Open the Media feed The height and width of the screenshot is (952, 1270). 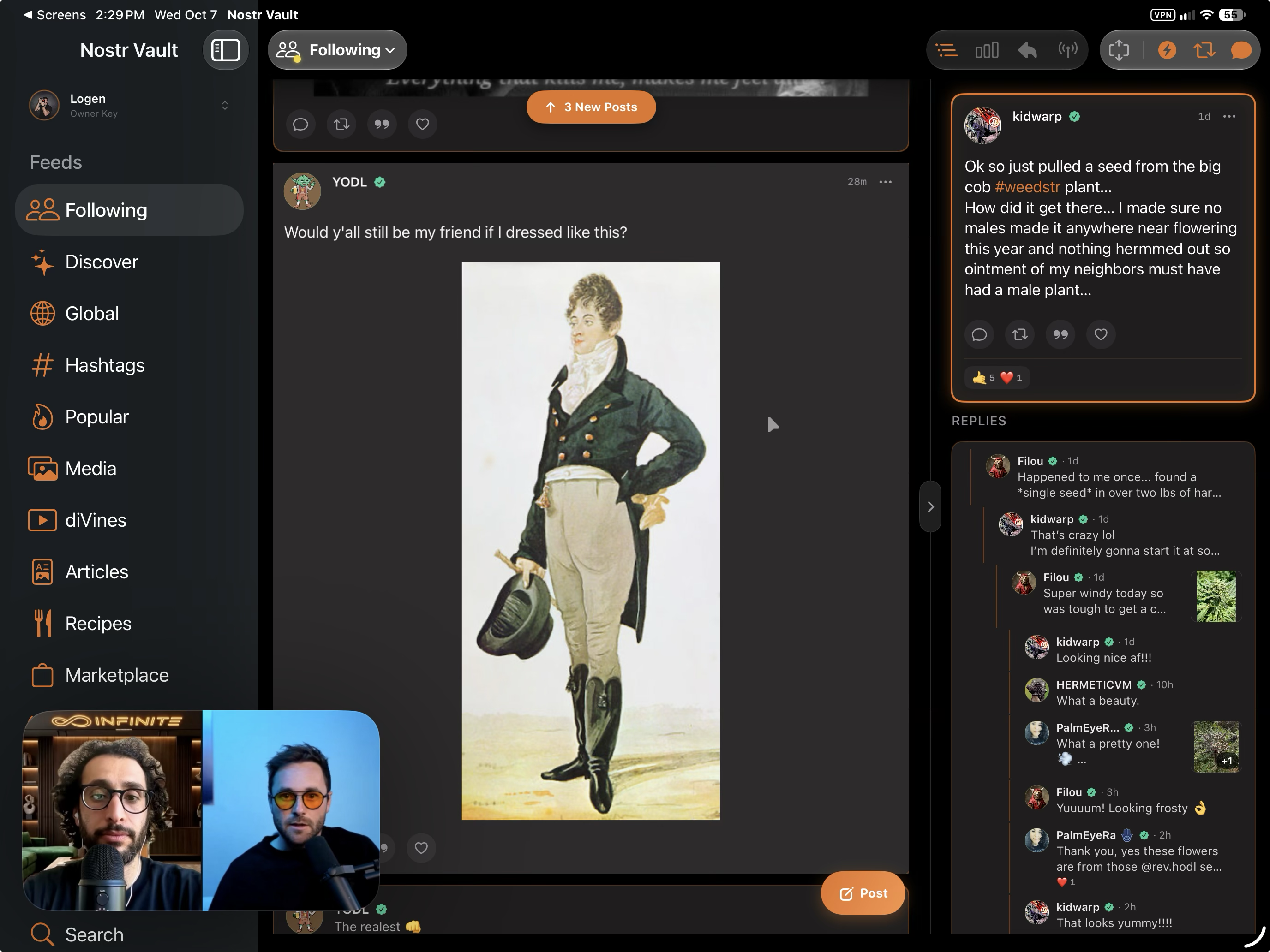click(x=129, y=468)
